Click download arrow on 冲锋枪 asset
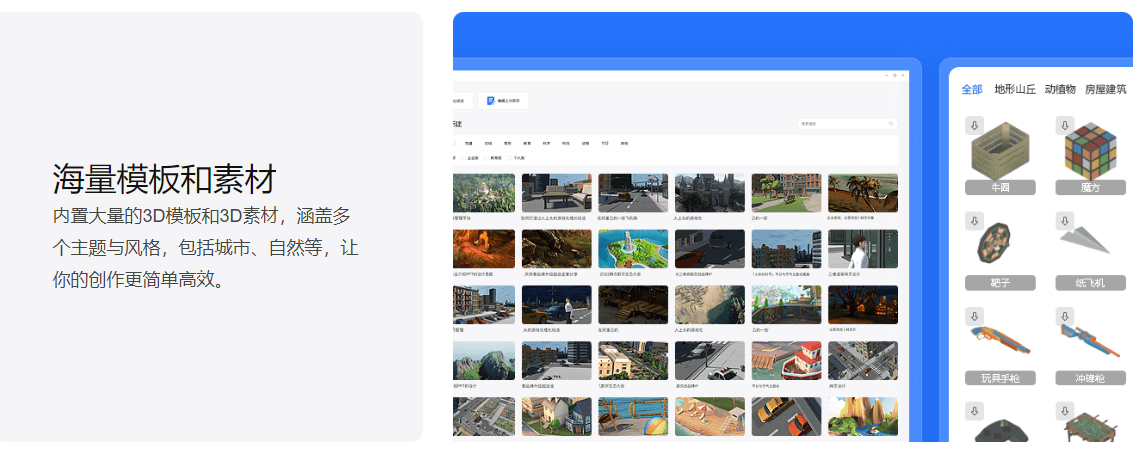 (1064, 316)
